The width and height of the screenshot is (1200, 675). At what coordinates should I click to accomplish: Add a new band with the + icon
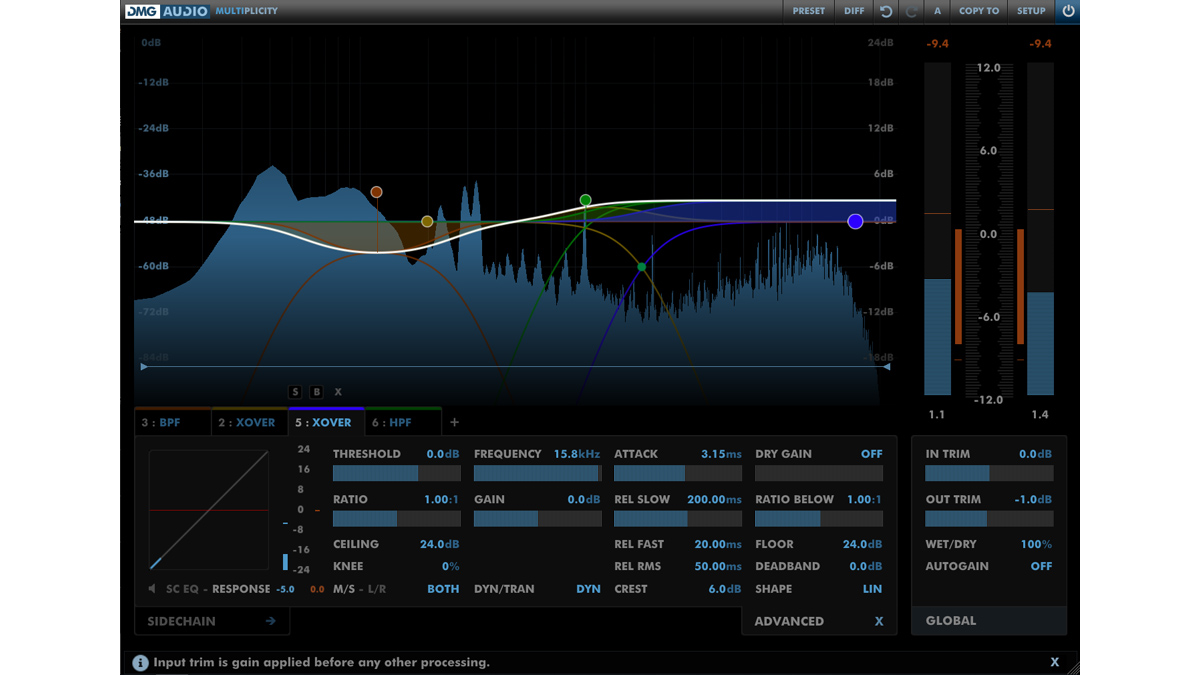click(454, 422)
